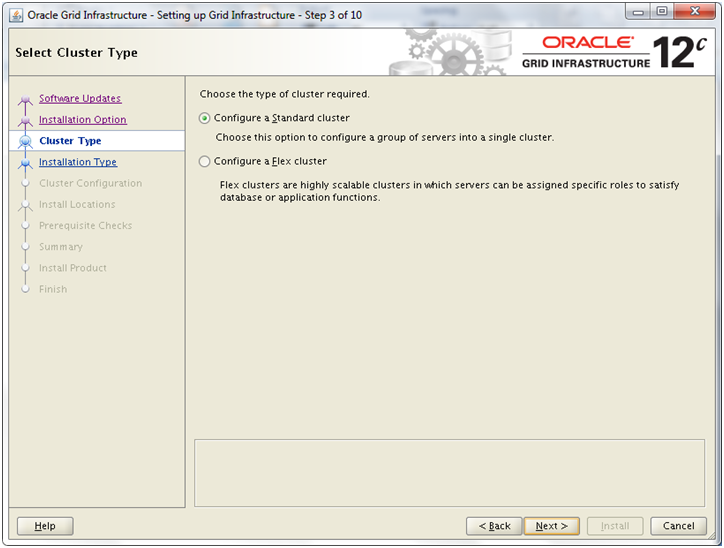Viewport: 724px width, 548px height.
Task: Click the Oracle Grid Infrastructure 12c logo
Action: click(614, 52)
